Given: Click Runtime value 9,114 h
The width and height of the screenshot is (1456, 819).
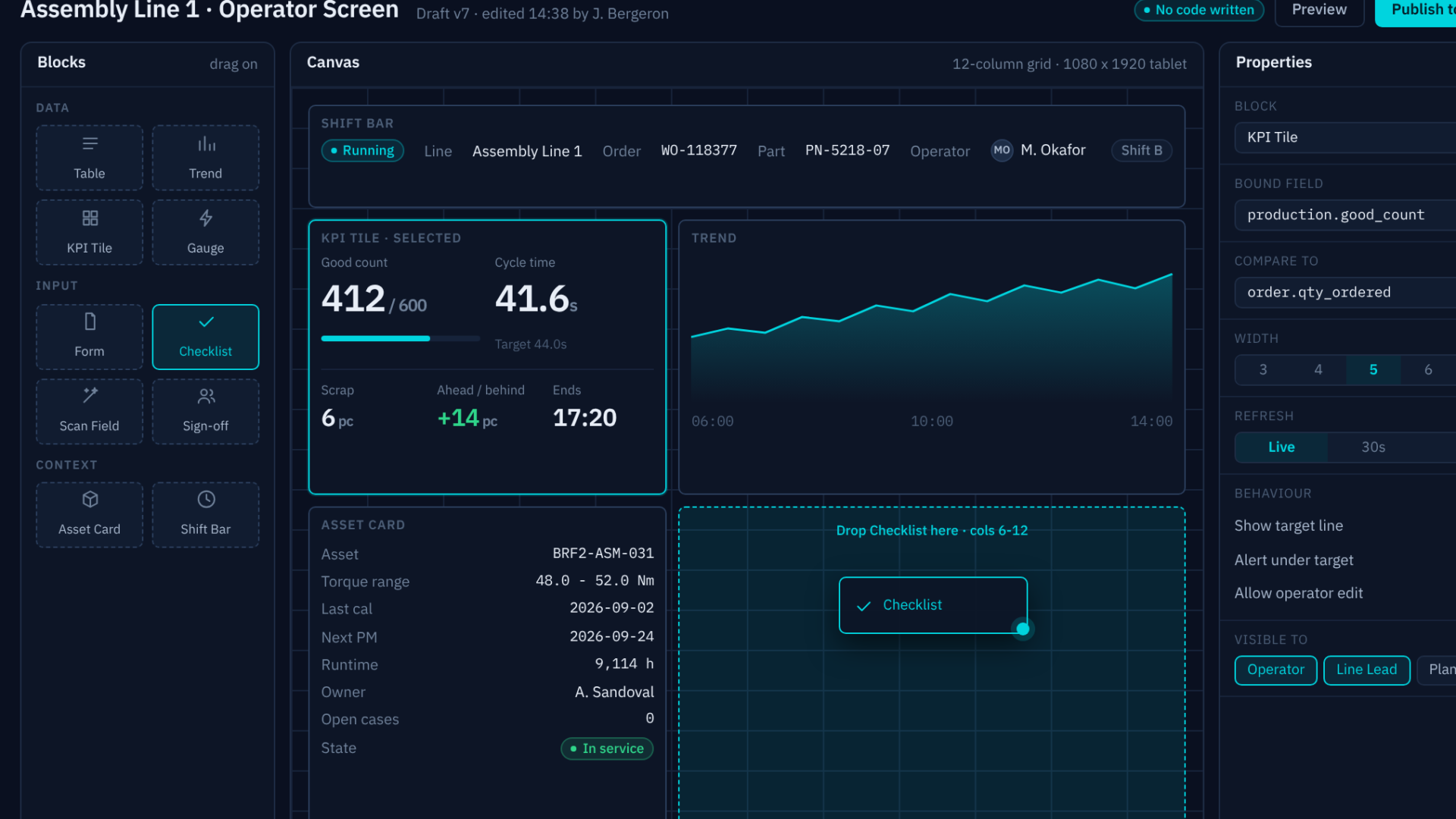Looking at the screenshot, I should coord(624,664).
